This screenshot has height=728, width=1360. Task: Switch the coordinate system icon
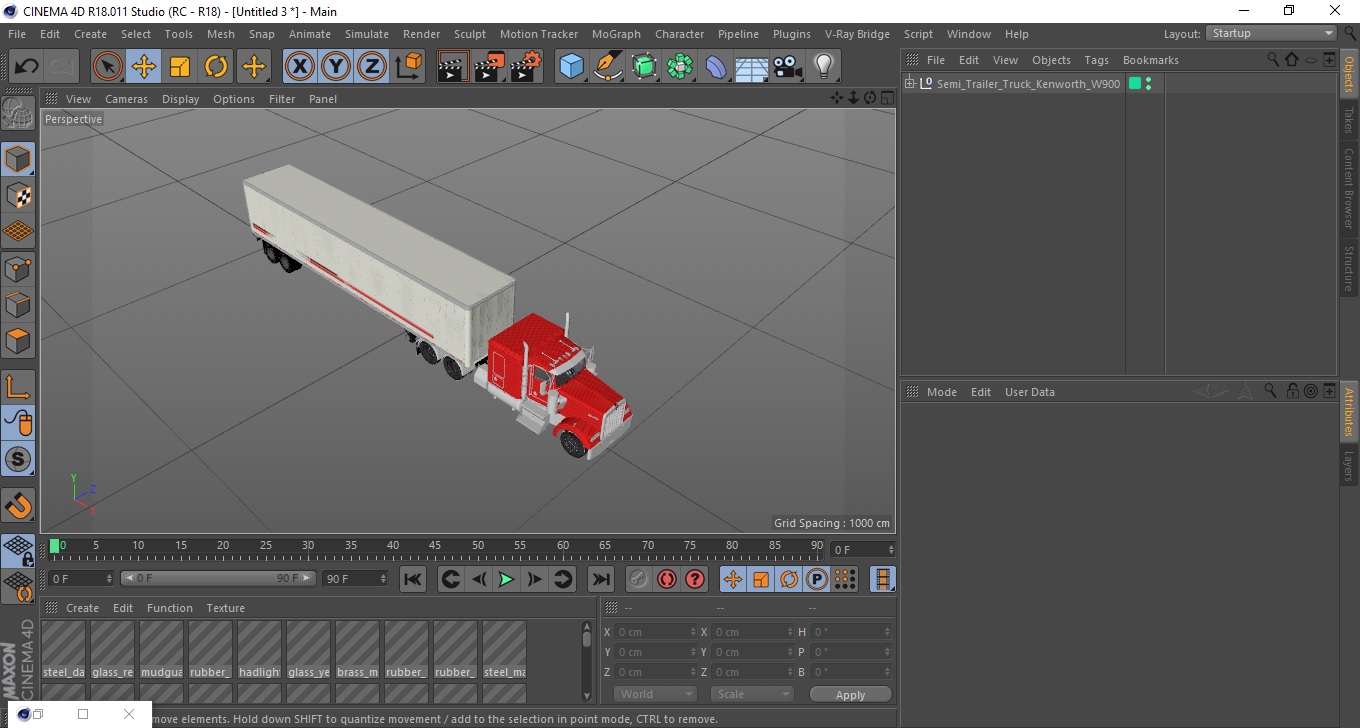pos(409,67)
